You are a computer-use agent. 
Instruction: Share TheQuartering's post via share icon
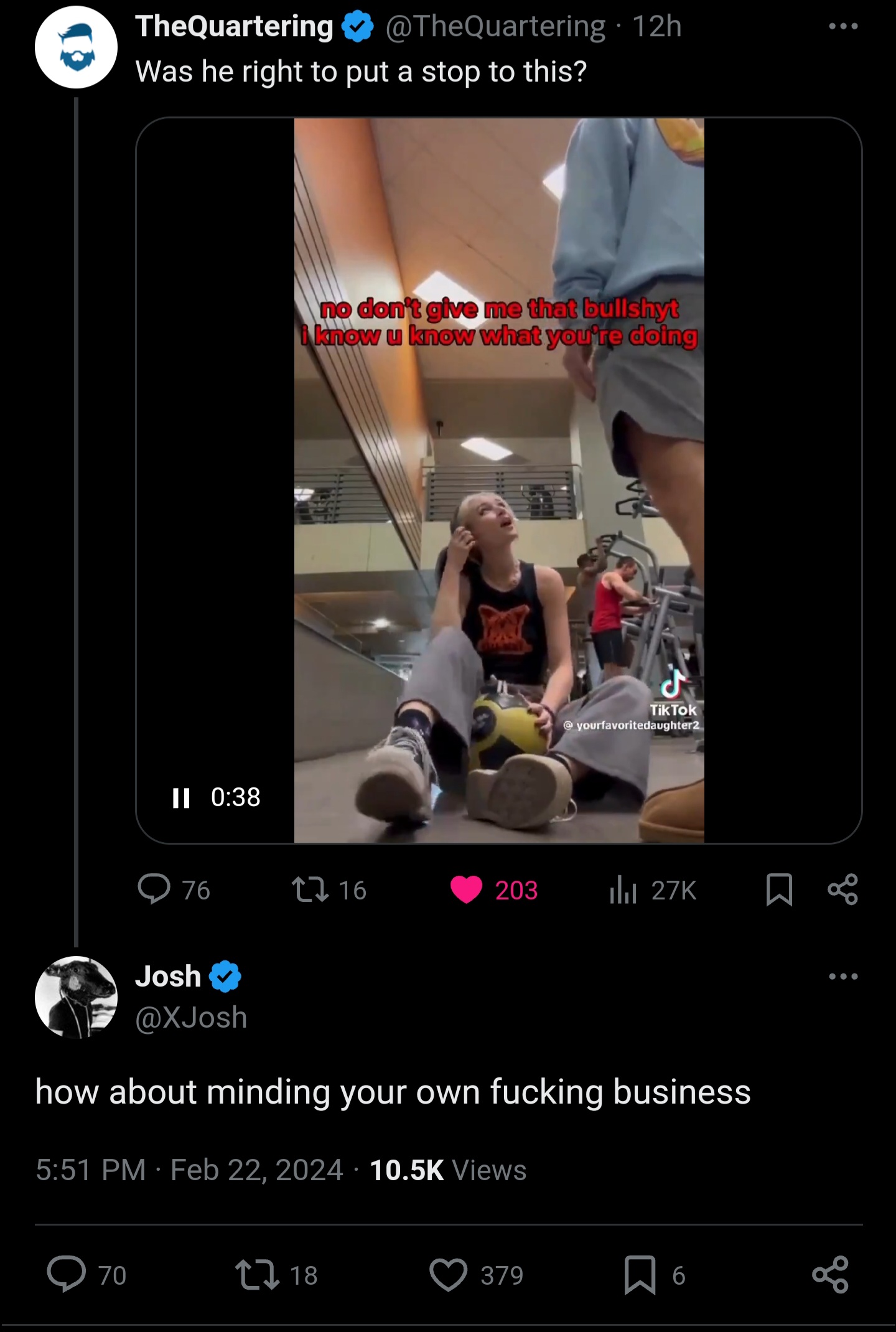tap(843, 889)
